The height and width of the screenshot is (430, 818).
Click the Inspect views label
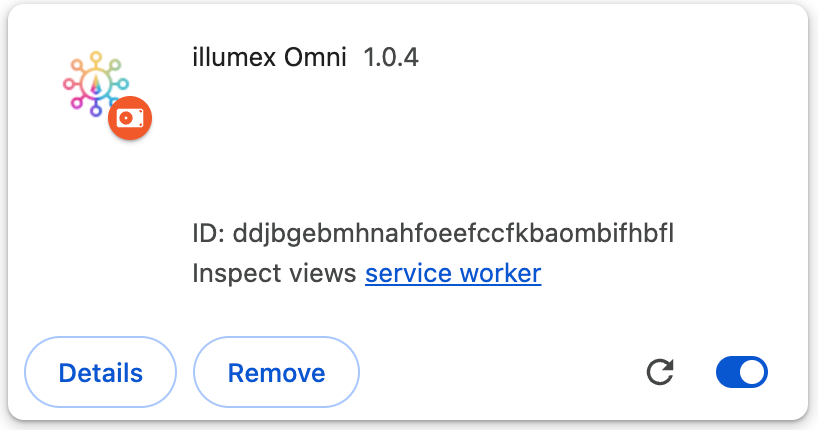coord(274,273)
